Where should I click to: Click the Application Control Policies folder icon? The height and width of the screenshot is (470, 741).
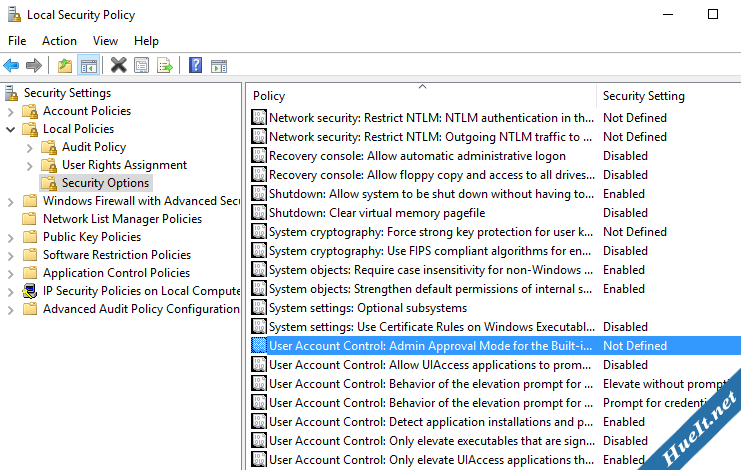(30, 273)
